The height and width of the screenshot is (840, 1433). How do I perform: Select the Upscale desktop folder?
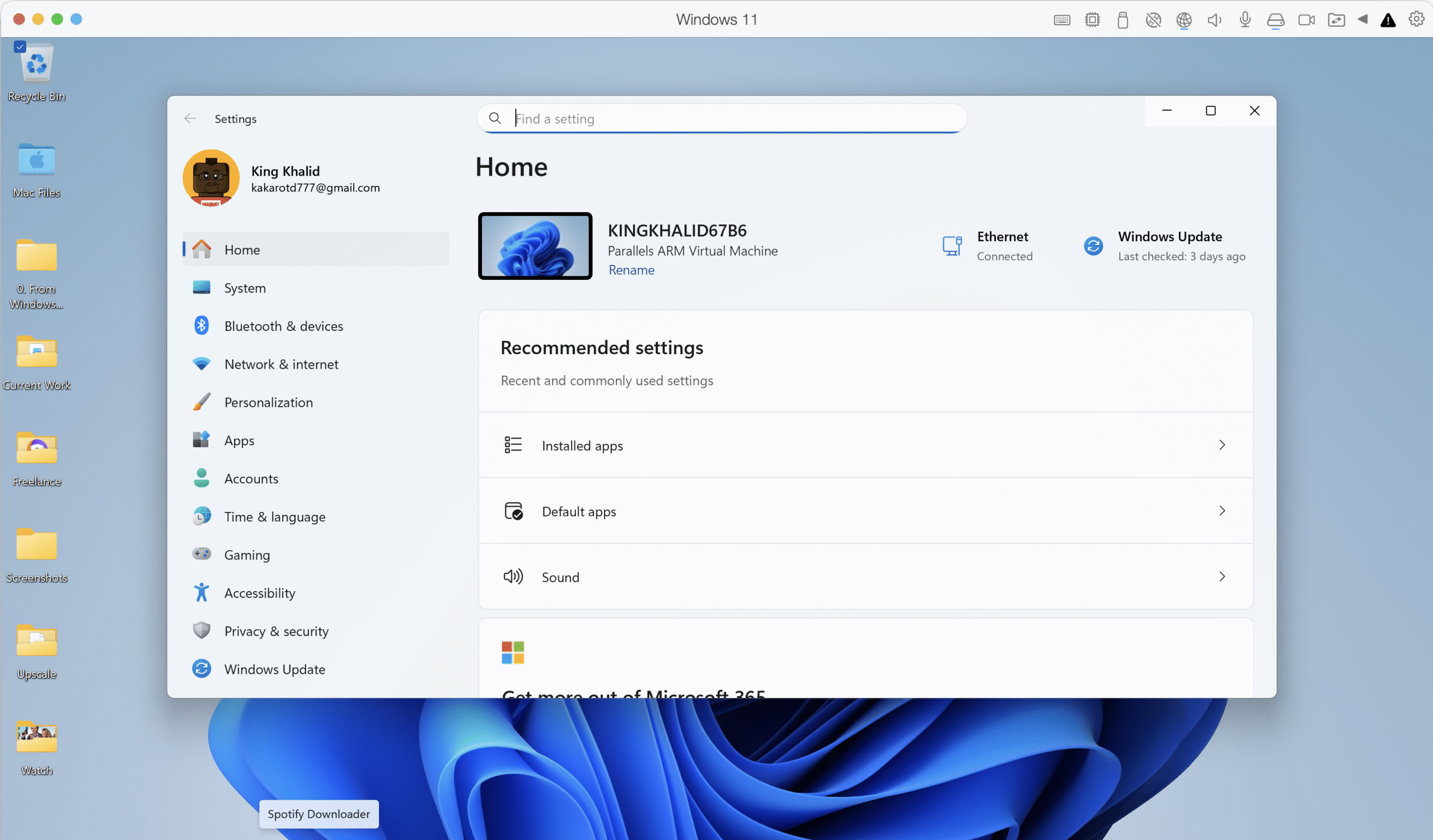coord(36,651)
